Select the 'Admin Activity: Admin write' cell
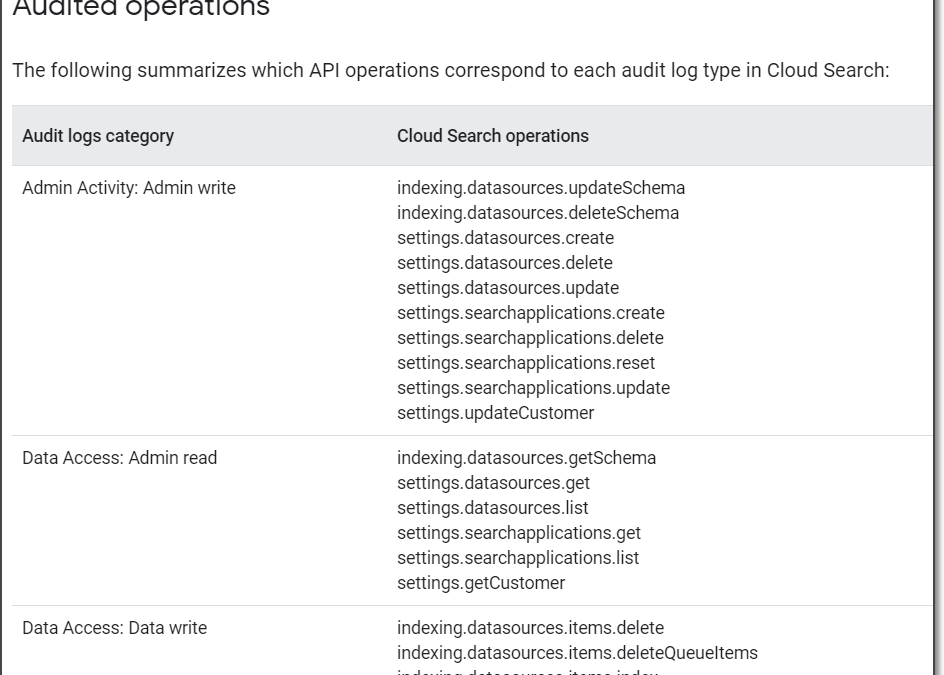 (x=129, y=188)
